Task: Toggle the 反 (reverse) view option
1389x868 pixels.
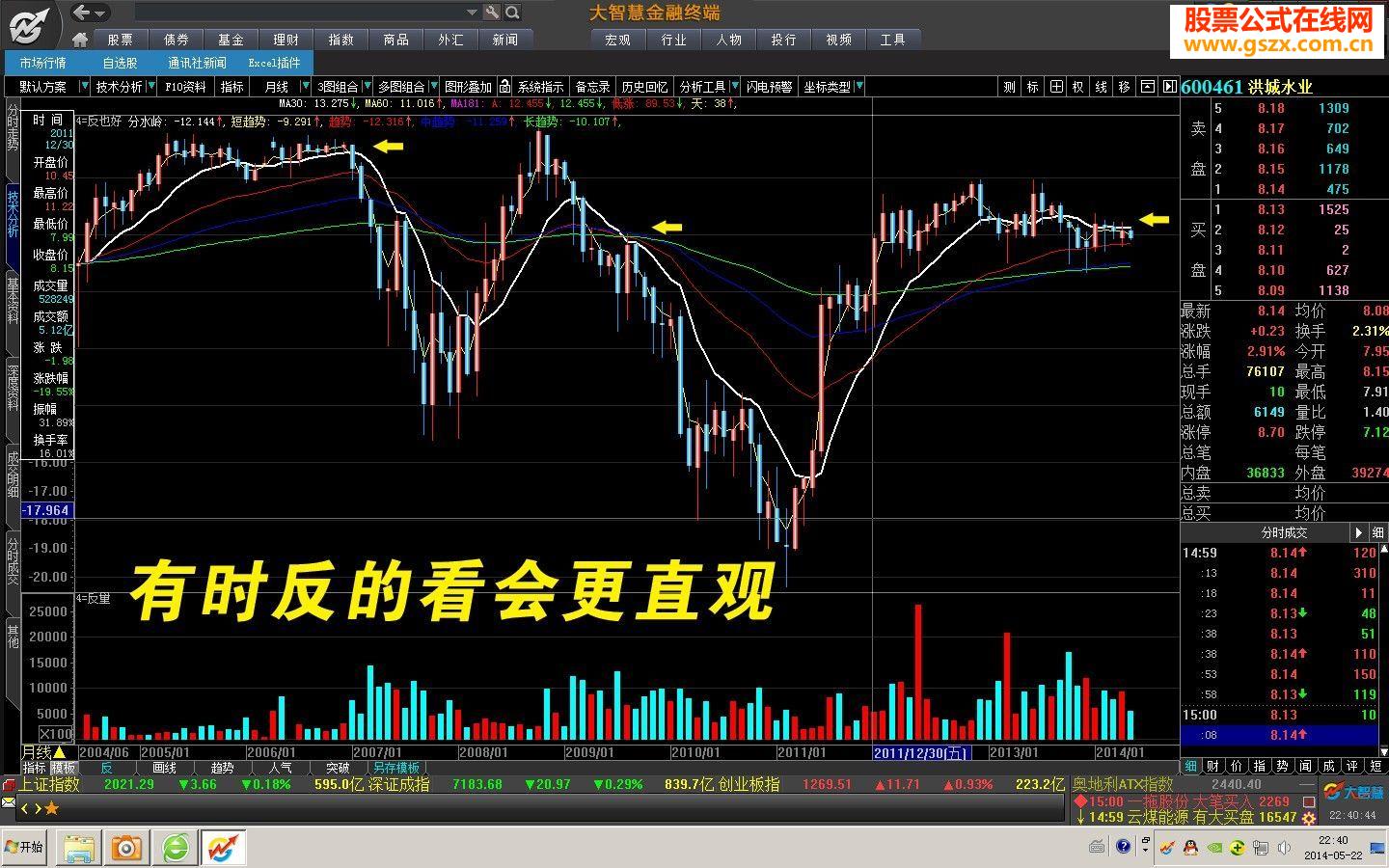Action: click(109, 768)
